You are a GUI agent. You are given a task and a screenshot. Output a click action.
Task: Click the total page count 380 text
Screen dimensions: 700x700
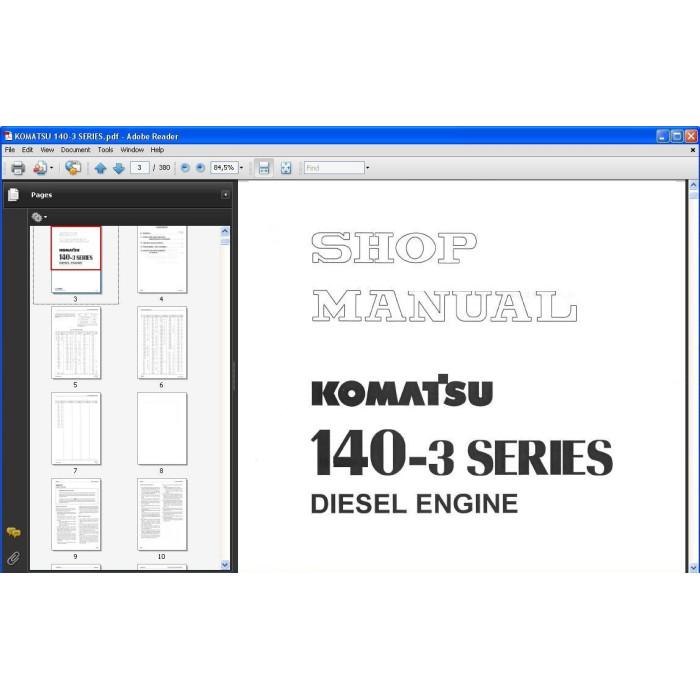pyautogui.click(x=164, y=168)
